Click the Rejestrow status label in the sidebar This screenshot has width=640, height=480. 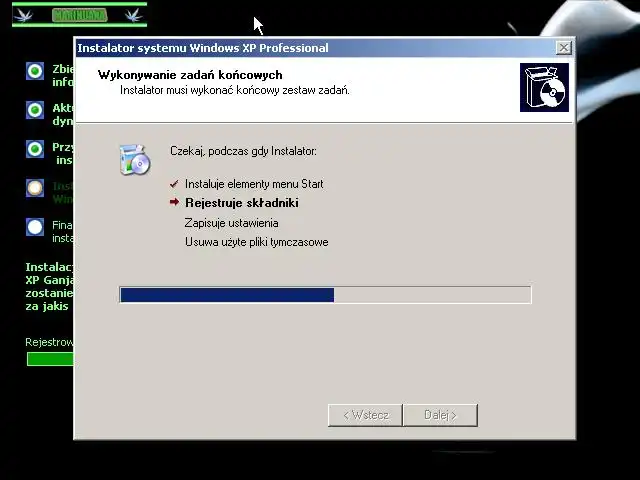tap(49, 342)
